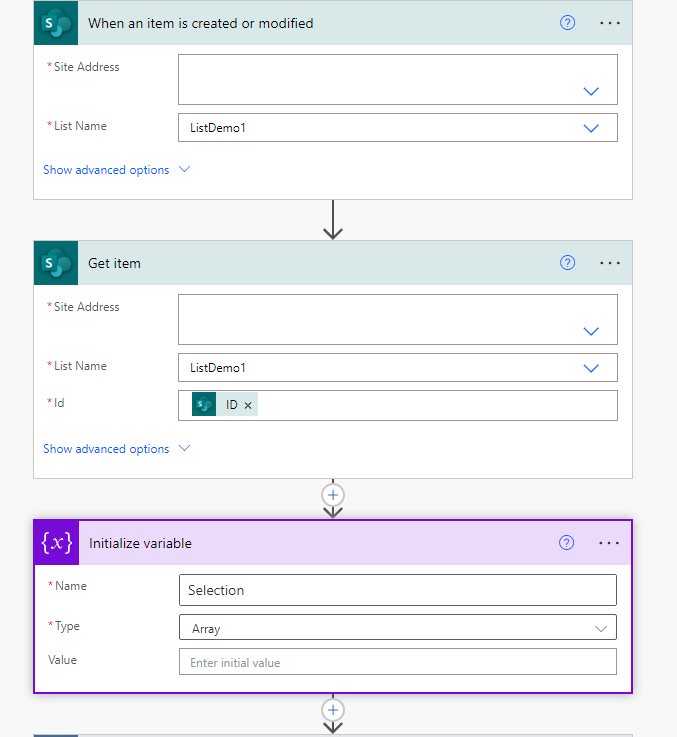This screenshot has height=737, width=677.
Task: Click the trigger card title text
Action: 201,23
